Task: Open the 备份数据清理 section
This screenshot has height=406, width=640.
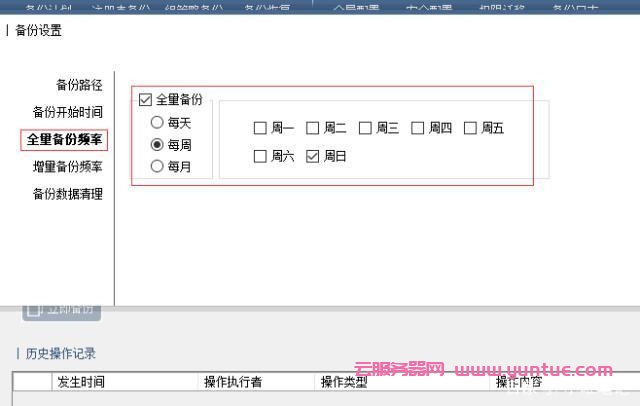Action: (67, 194)
